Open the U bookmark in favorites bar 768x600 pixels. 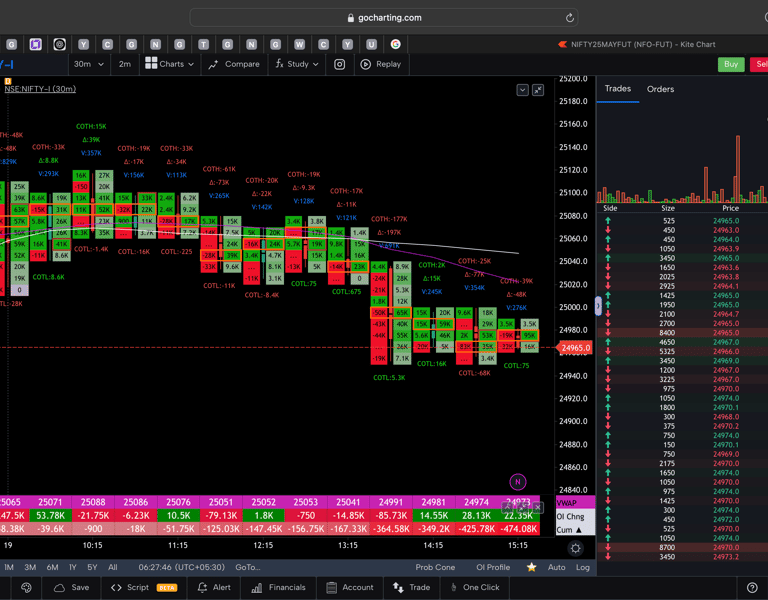pos(371,45)
